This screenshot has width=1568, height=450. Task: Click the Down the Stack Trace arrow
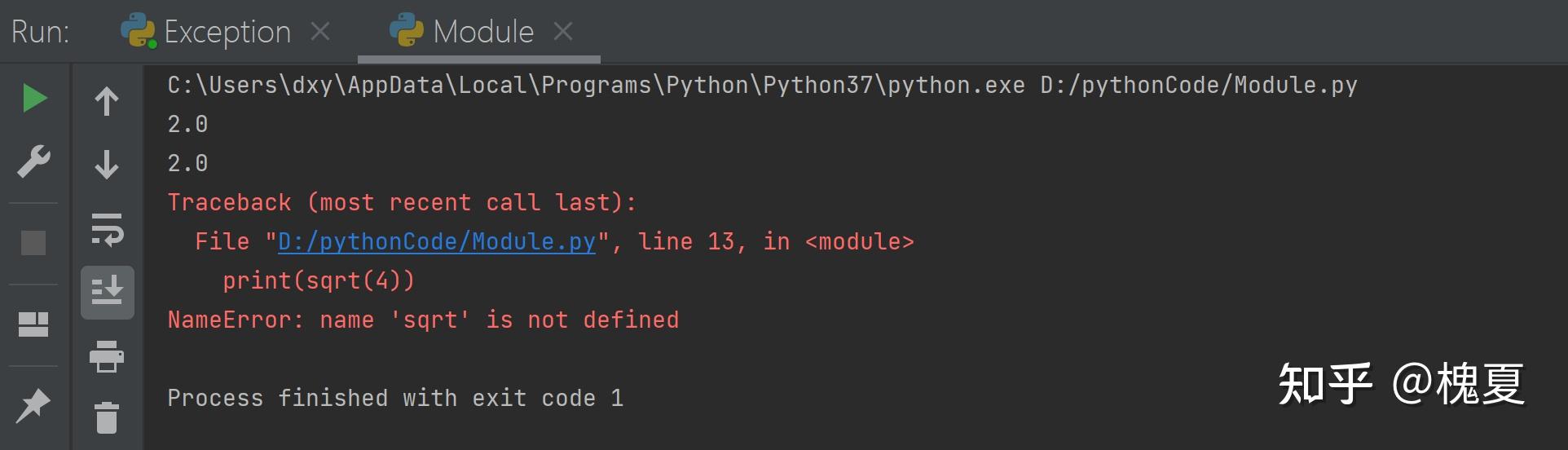(107, 164)
